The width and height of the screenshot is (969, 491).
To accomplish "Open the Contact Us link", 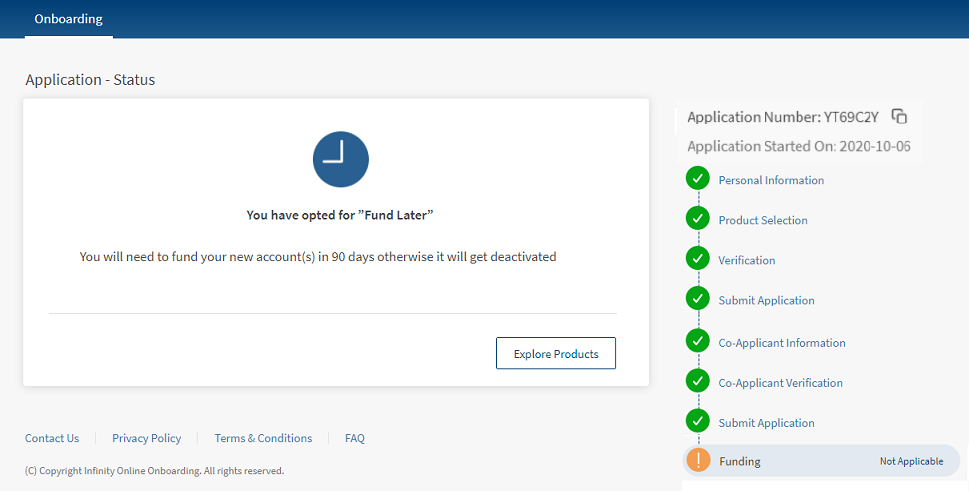I will tap(52, 438).
